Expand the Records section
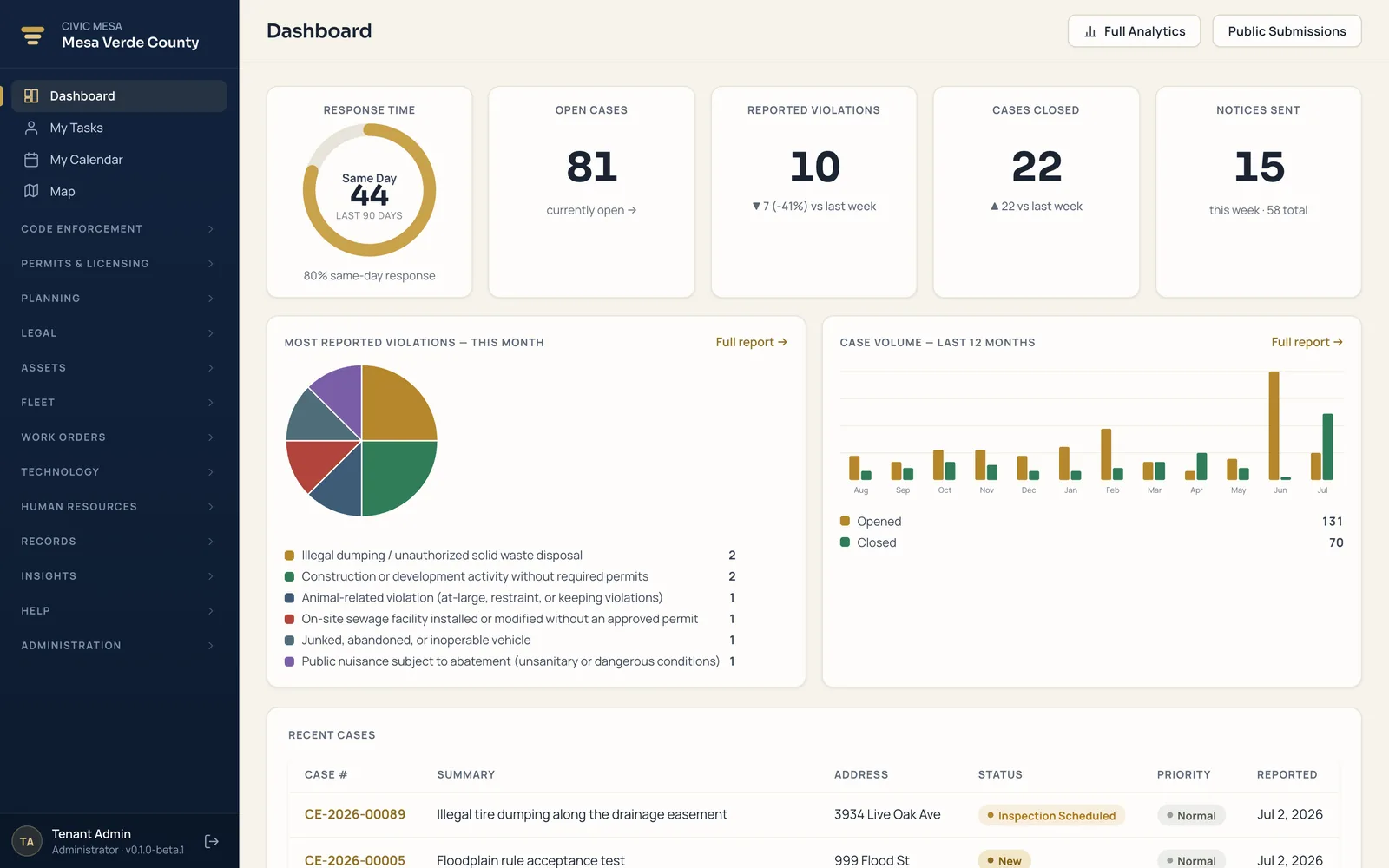This screenshot has width=1389, height=868. pos(119,542)
